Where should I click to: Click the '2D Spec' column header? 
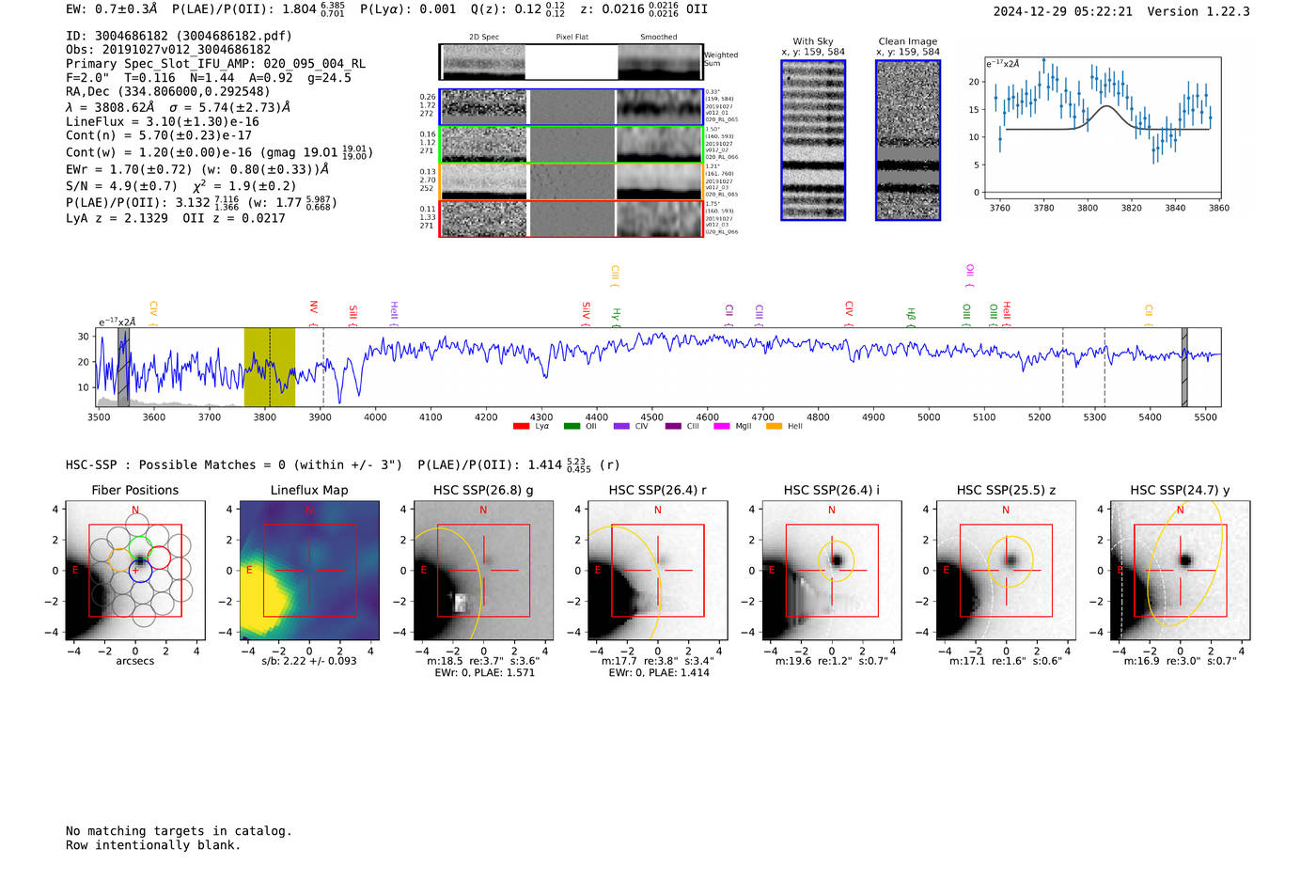click(484, 37)
